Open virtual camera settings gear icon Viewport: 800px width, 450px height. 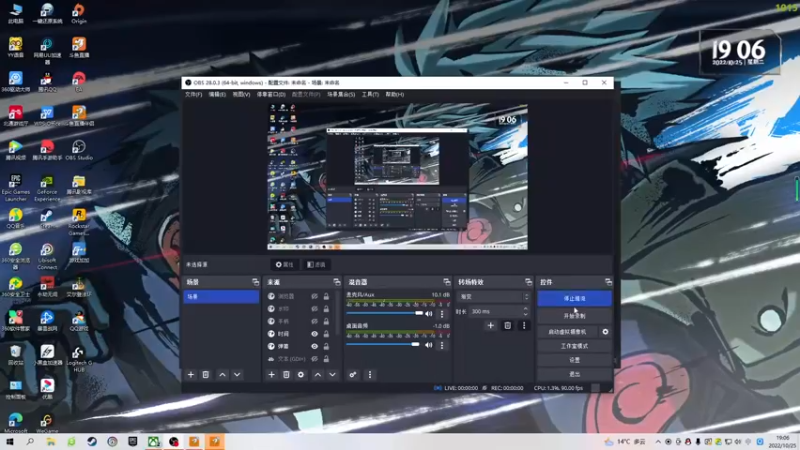point(605,332)
